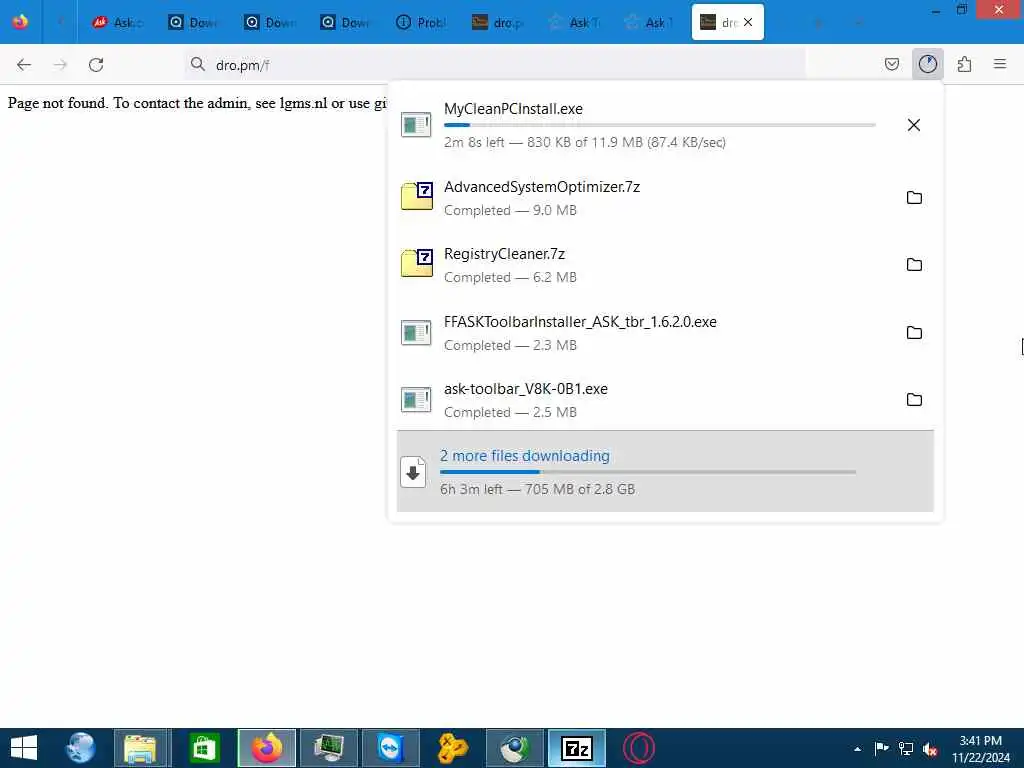Reload the current page

click(96, 65)
